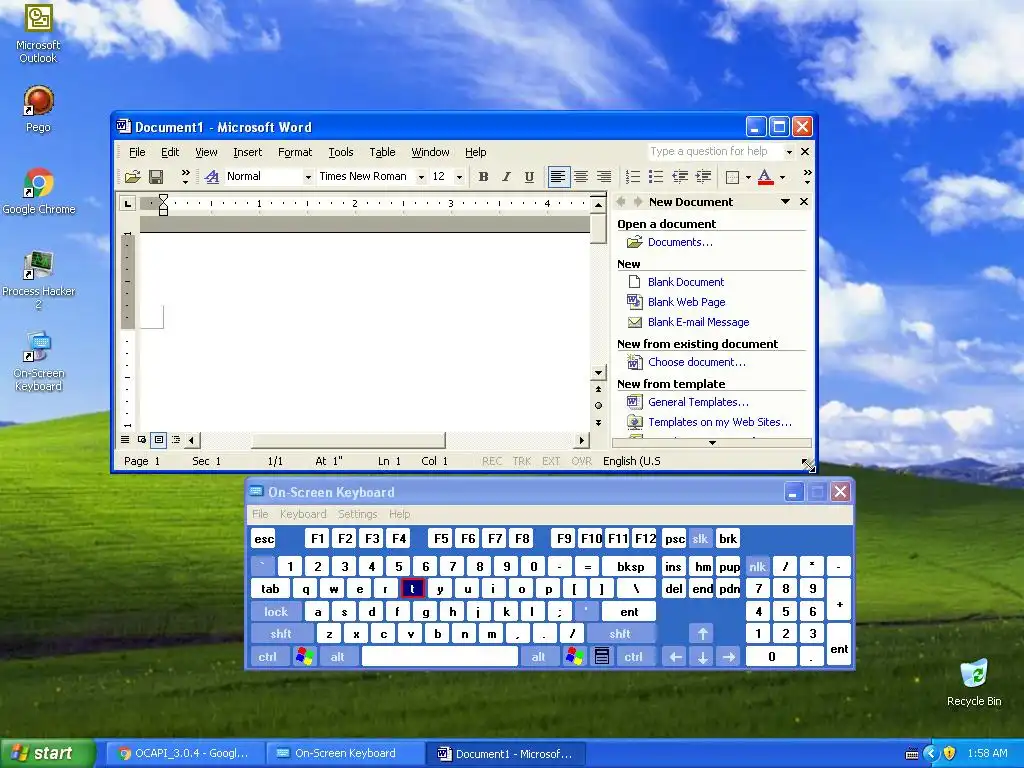Viewport: 1024px width, 768px height.
Task: Click the Save floppy disk icon
Action: tap(156, 176)
